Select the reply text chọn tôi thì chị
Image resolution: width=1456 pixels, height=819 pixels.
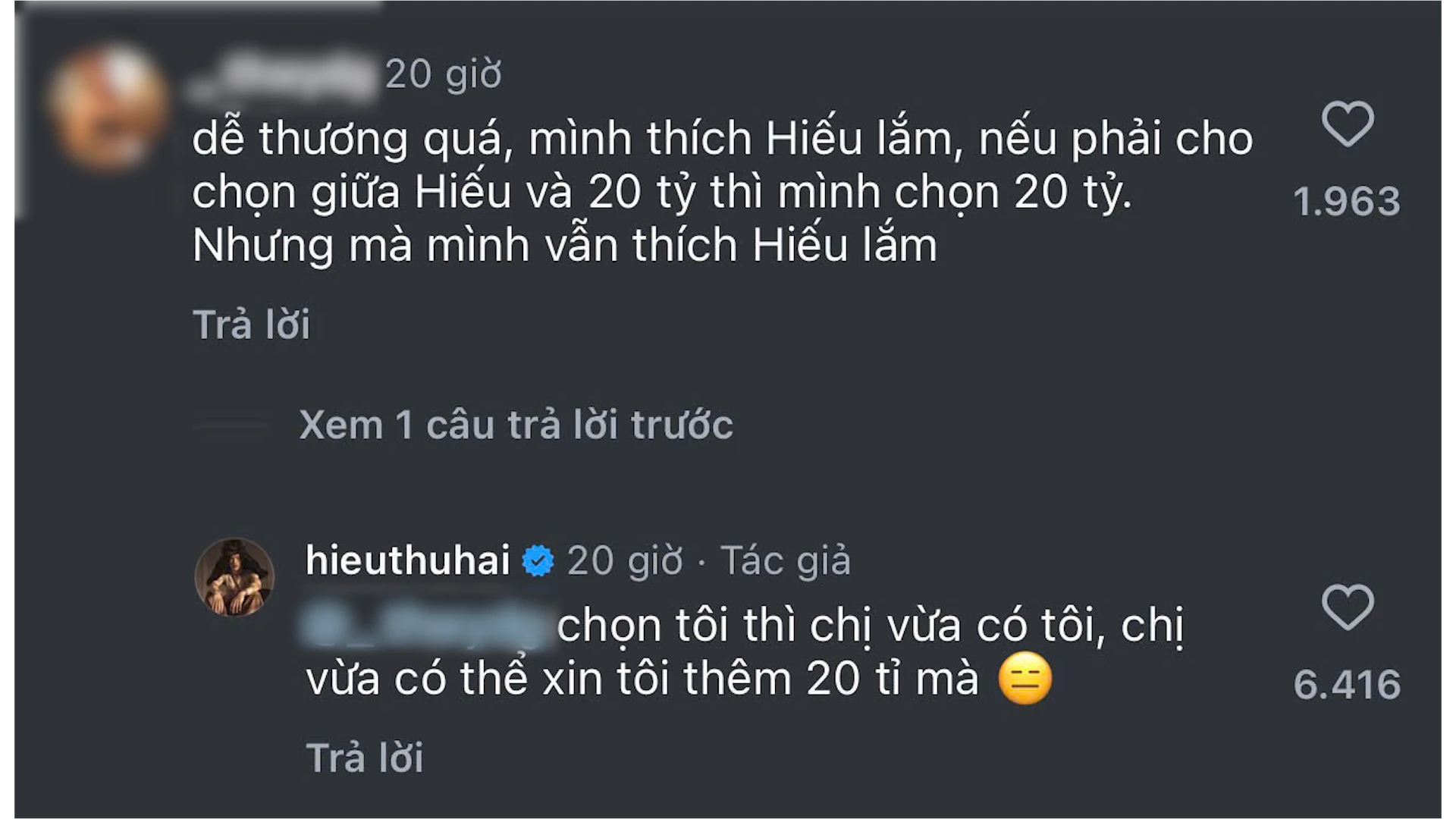pos(745,652)
